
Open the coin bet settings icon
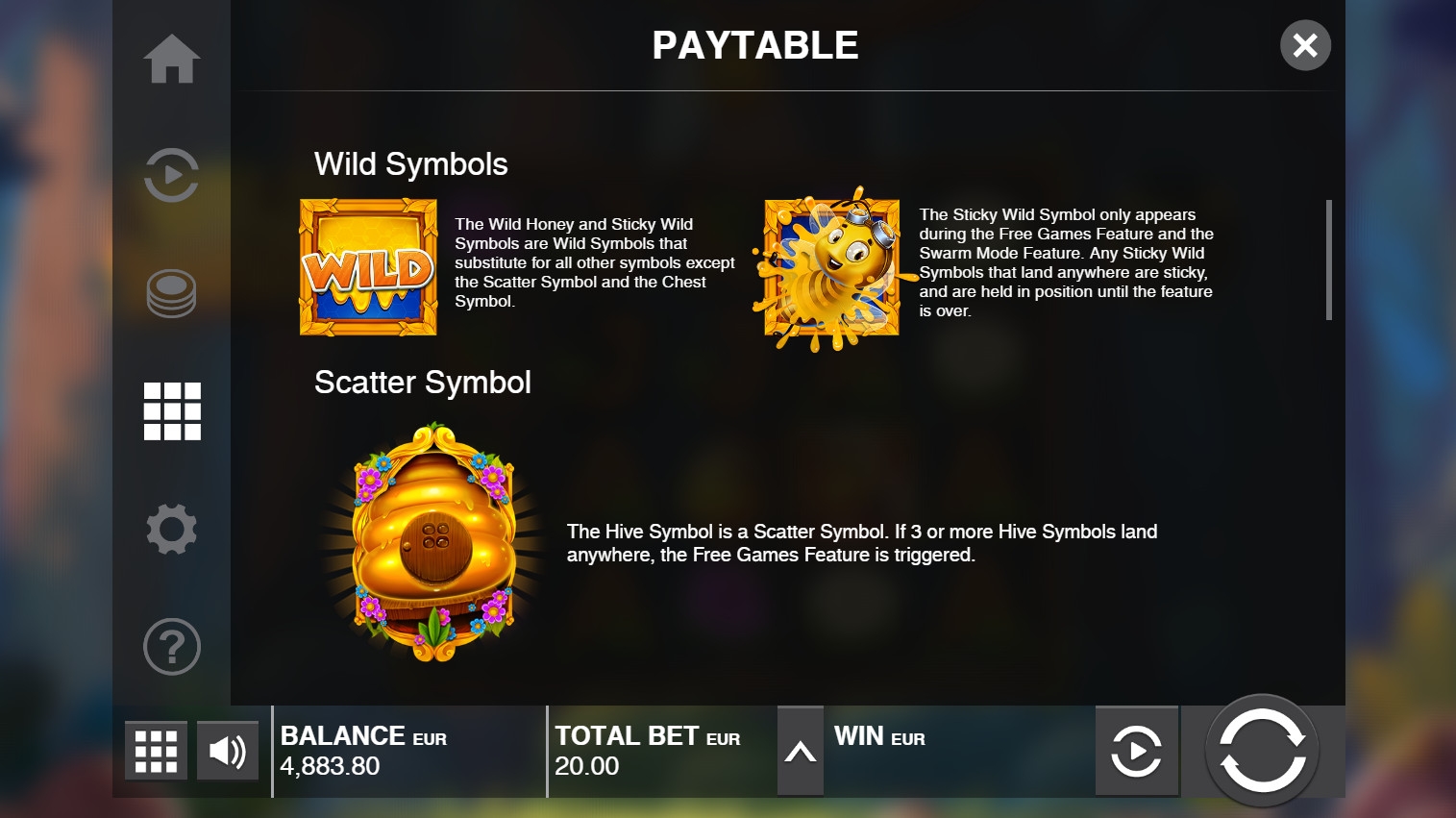pos(172,292)
